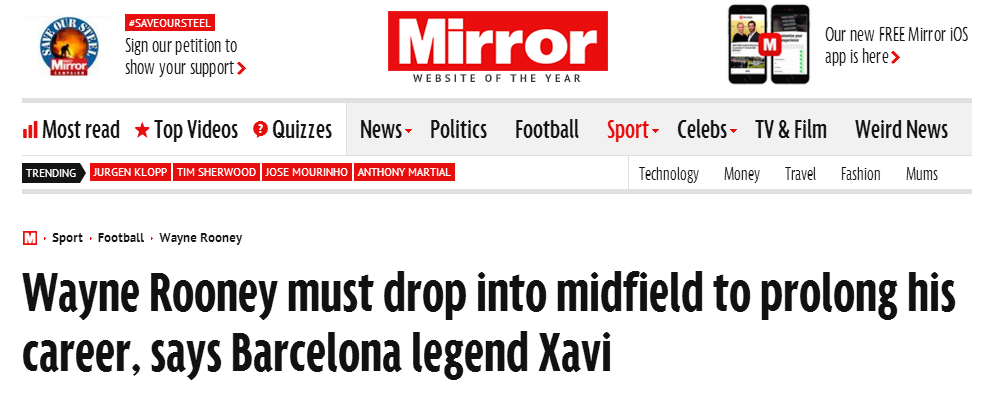Select the Jurgen Klopp trending tag
This screenshot has height=394, width=993.
click(130, 172)
